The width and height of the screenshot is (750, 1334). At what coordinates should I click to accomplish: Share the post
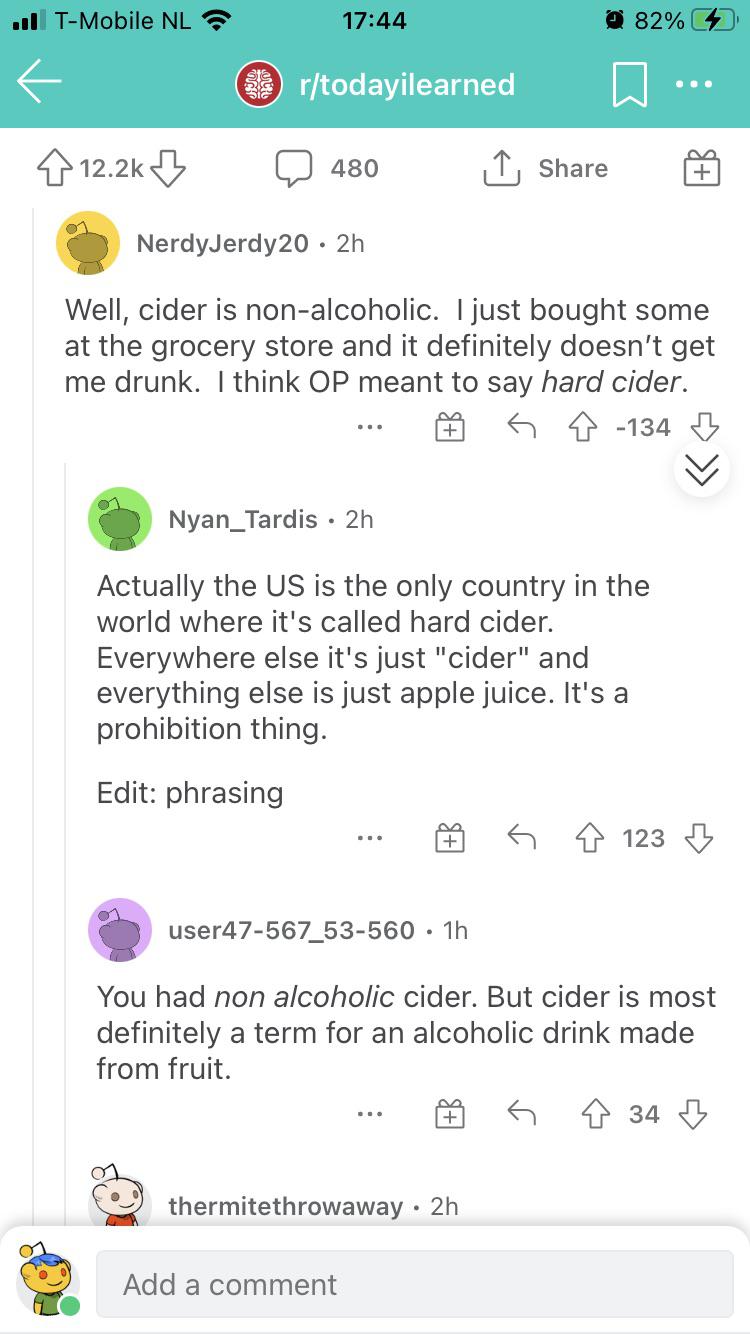(x=546, y=169)
